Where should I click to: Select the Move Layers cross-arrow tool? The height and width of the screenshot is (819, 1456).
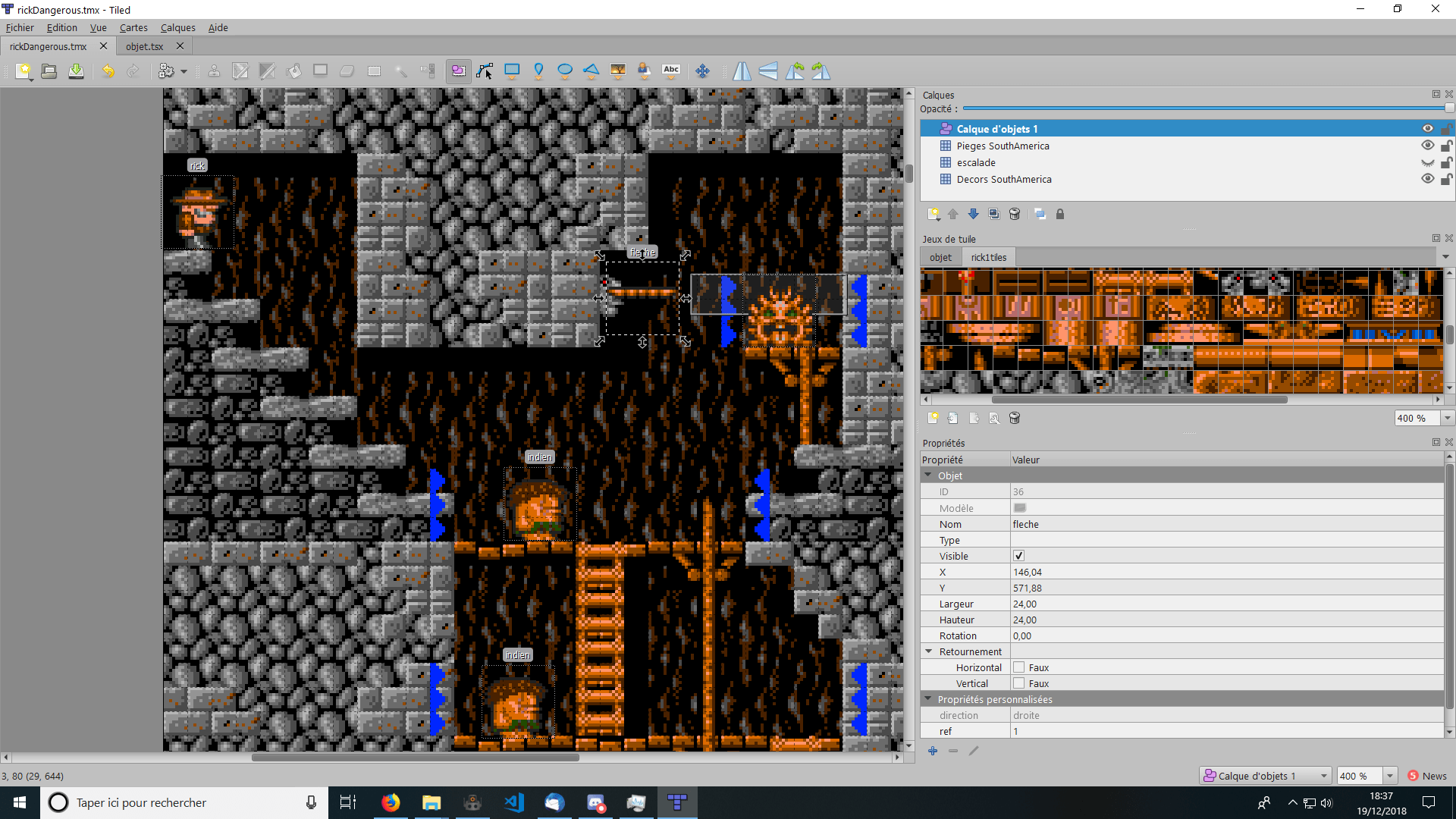703,71
